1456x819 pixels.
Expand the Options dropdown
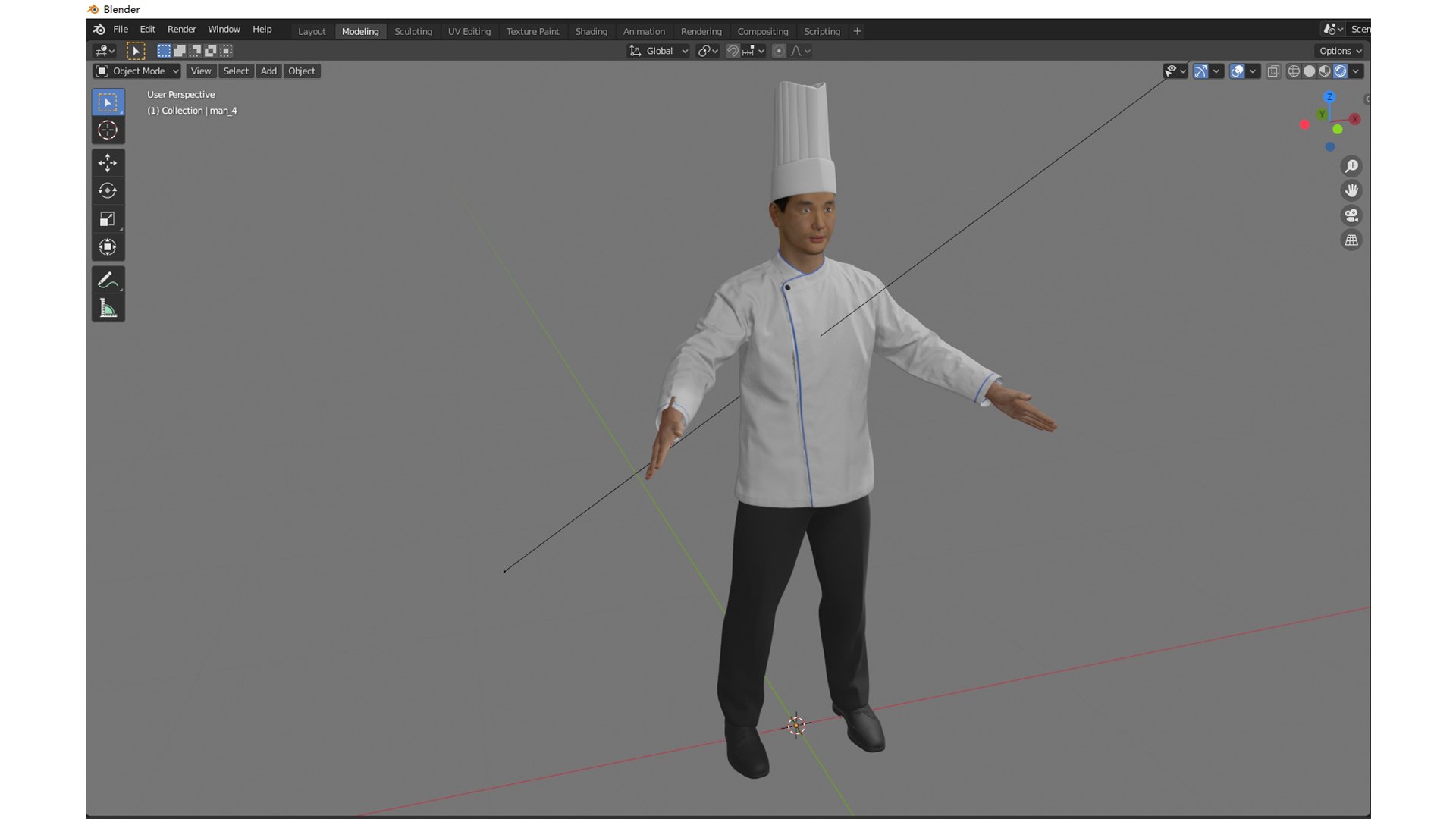pyautogui.click(x=1340, y=51)
